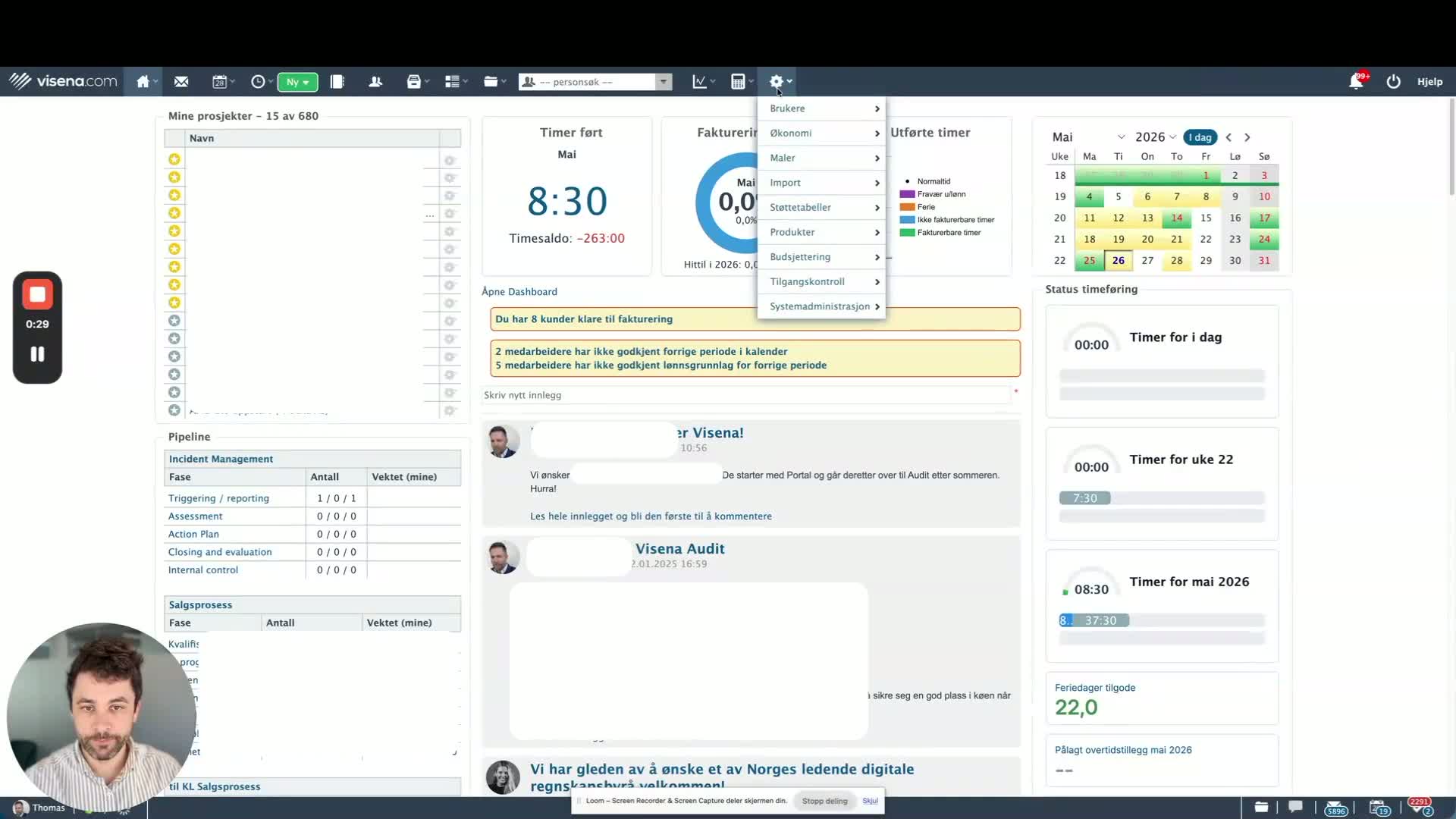Expand the Import submenu
The height and width of the screenshot is (819, 1456).
tap(821, 183)
